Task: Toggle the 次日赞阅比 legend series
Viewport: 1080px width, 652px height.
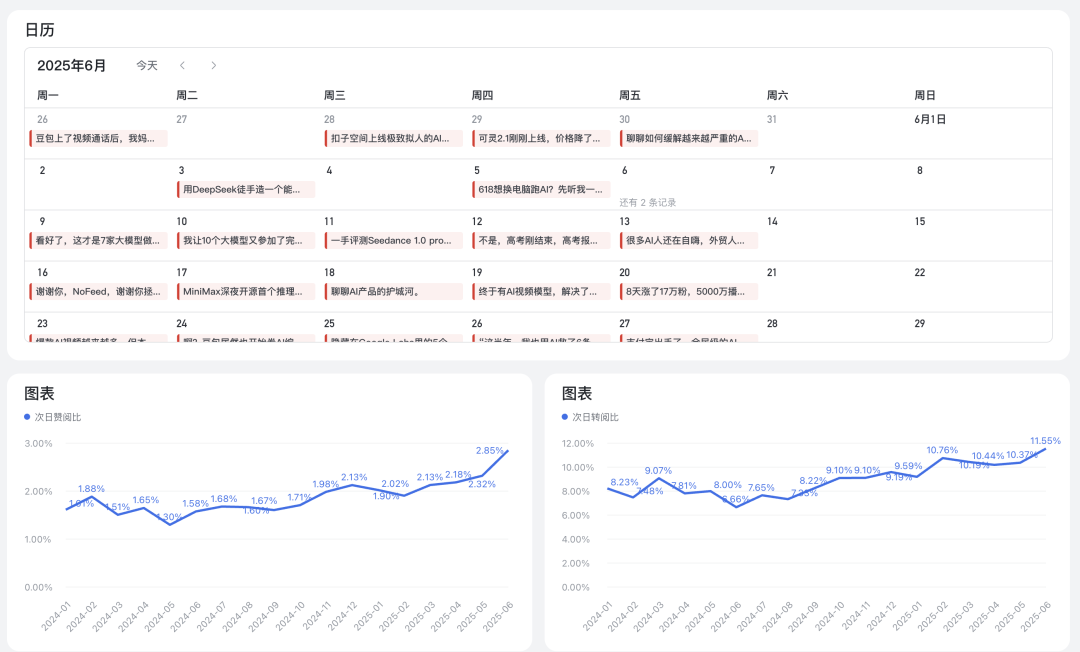Action: [58, 417]
